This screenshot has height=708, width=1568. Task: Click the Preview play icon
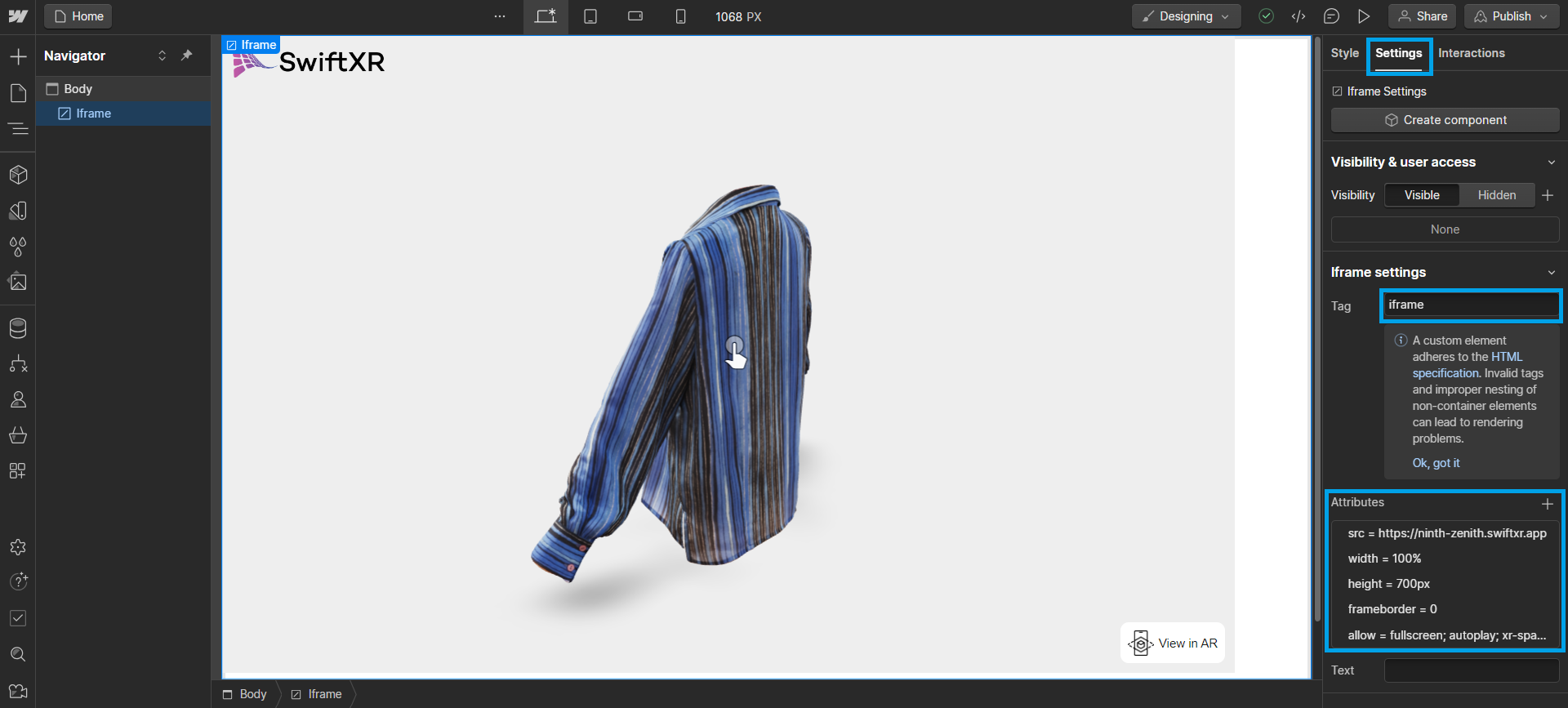tap(1364, 16)
